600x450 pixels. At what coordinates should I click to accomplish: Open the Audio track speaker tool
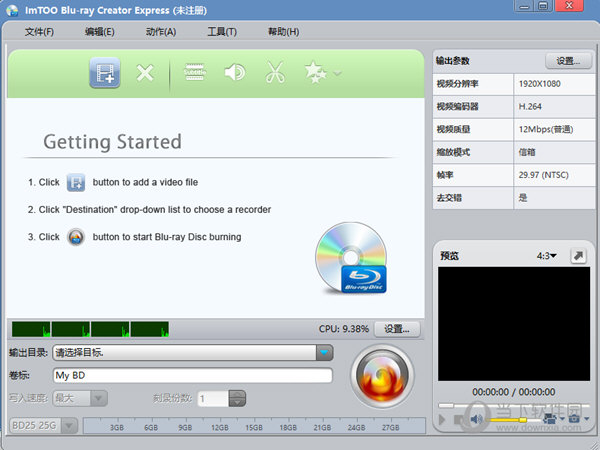pyautogui.click(x=235, y=72)
